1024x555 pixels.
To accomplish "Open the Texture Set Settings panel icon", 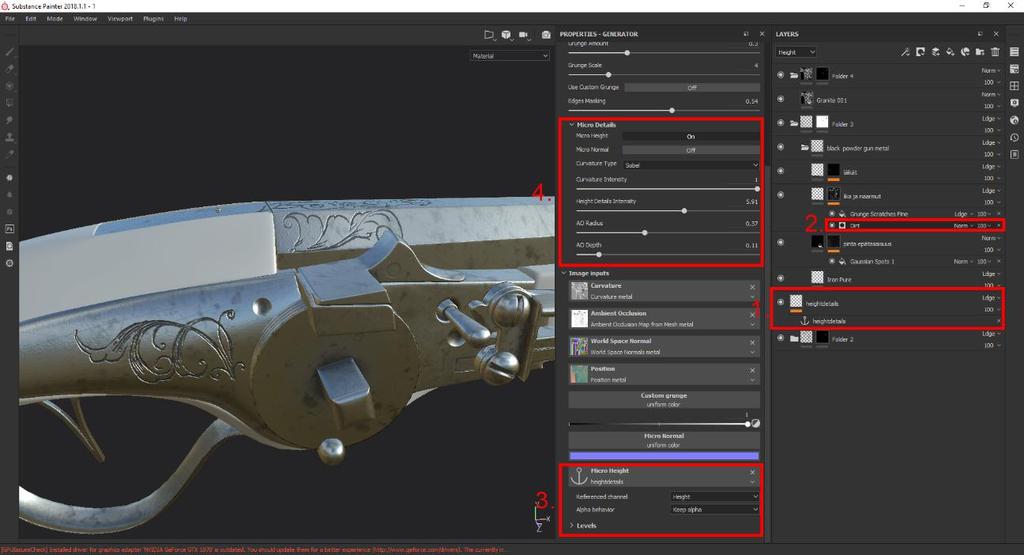I will (x=1014, y=69).
